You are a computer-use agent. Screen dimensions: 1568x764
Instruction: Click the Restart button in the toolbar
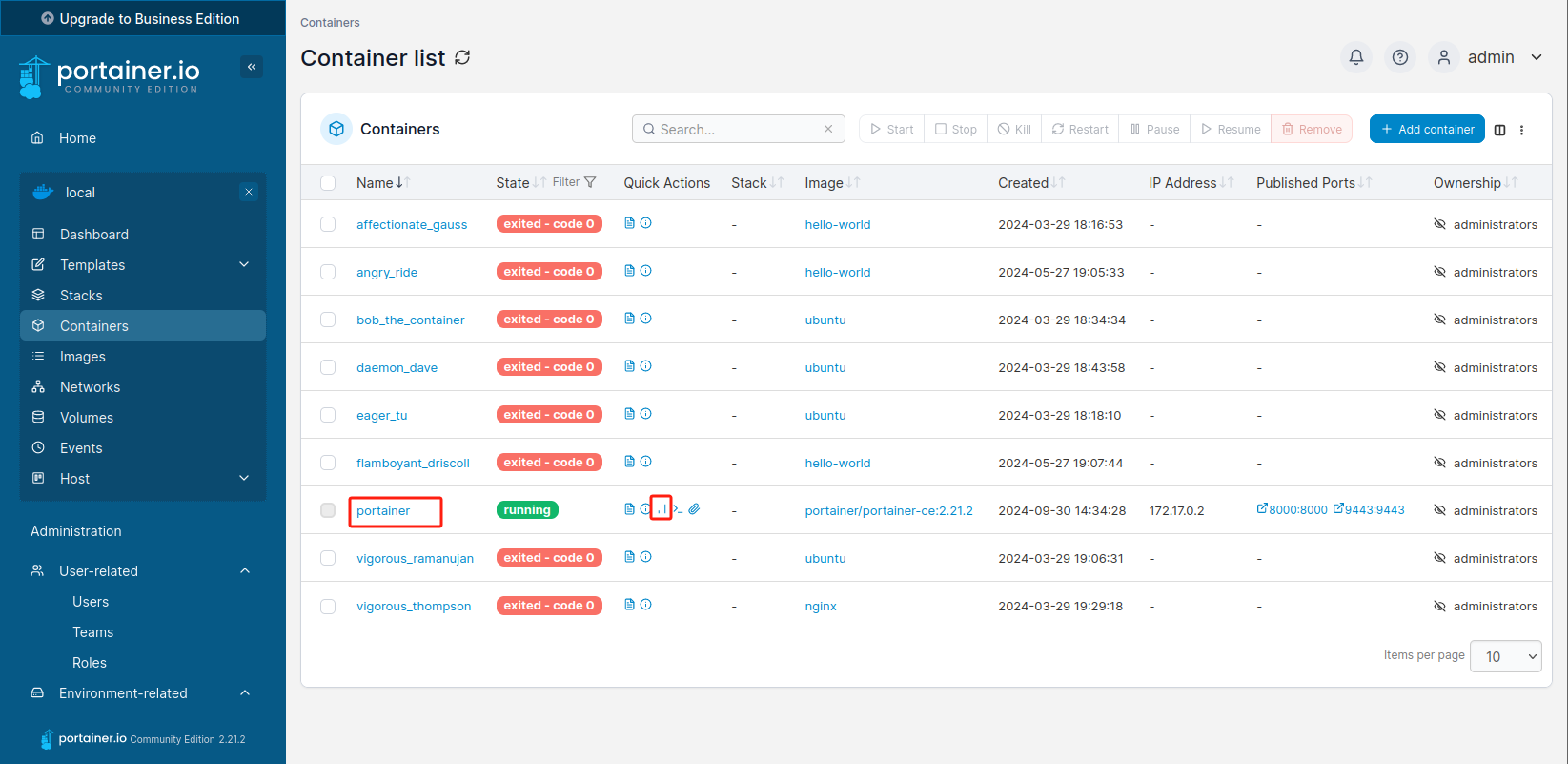tap(1080, 129)
